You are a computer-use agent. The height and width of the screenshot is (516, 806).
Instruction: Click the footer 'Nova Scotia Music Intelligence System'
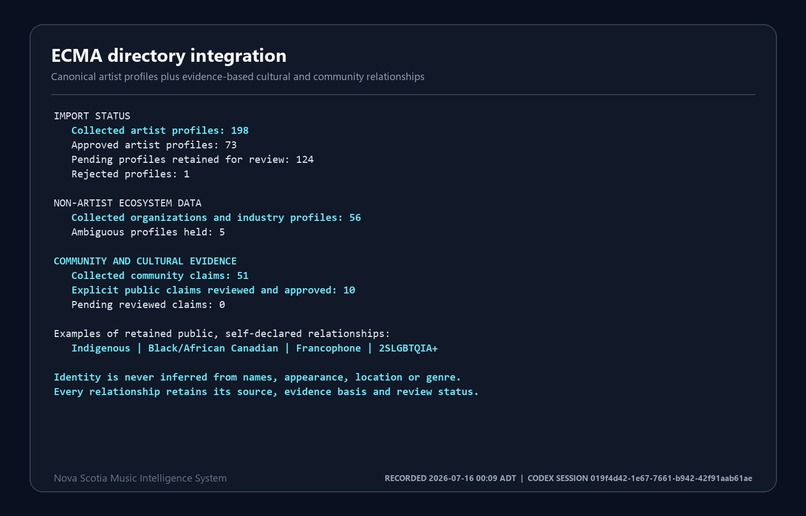coord(140,478)
